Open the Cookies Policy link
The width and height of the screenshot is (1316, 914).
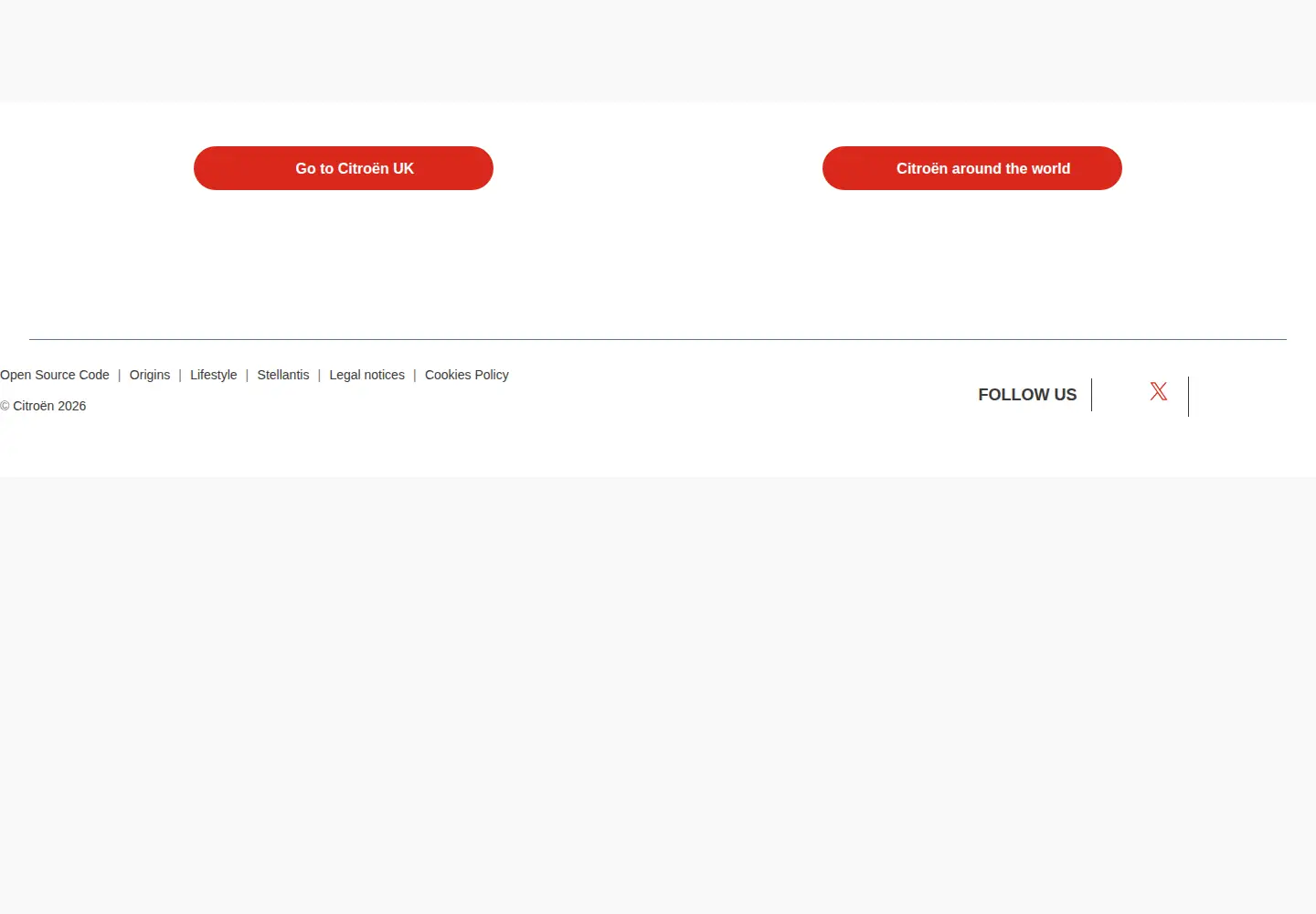tap(467, 375)
